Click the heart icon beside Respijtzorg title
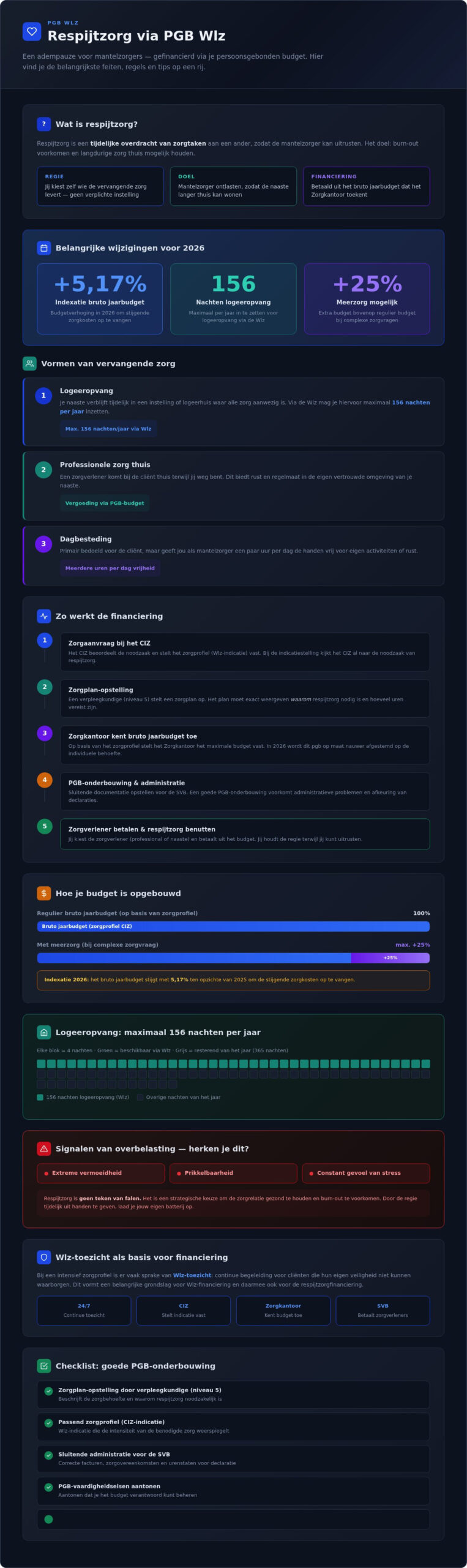Screen dimensions: 467x1568 pyautogui.click(x=32, y=31)
